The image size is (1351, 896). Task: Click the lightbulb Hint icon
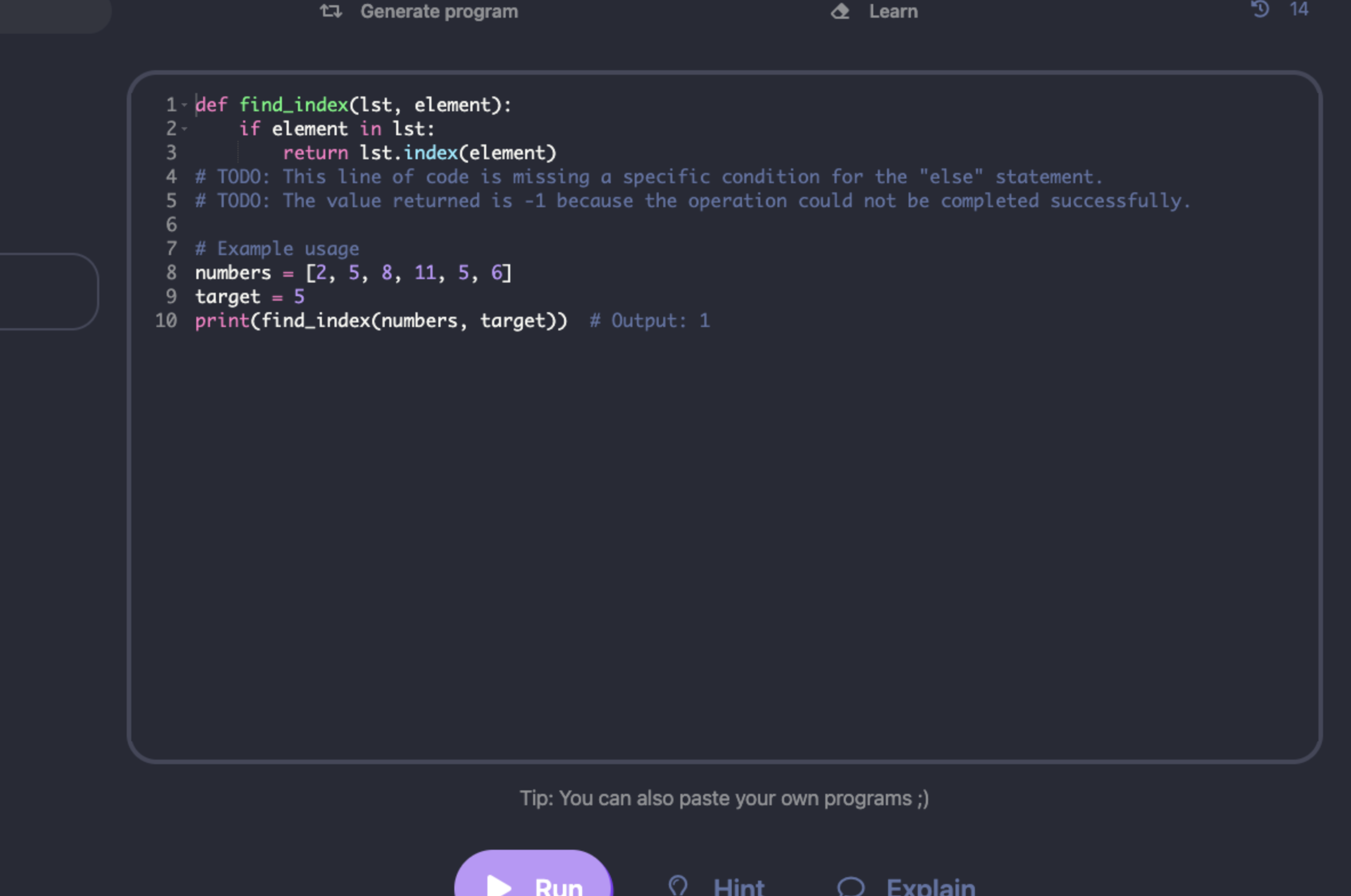tap(678, 886)
